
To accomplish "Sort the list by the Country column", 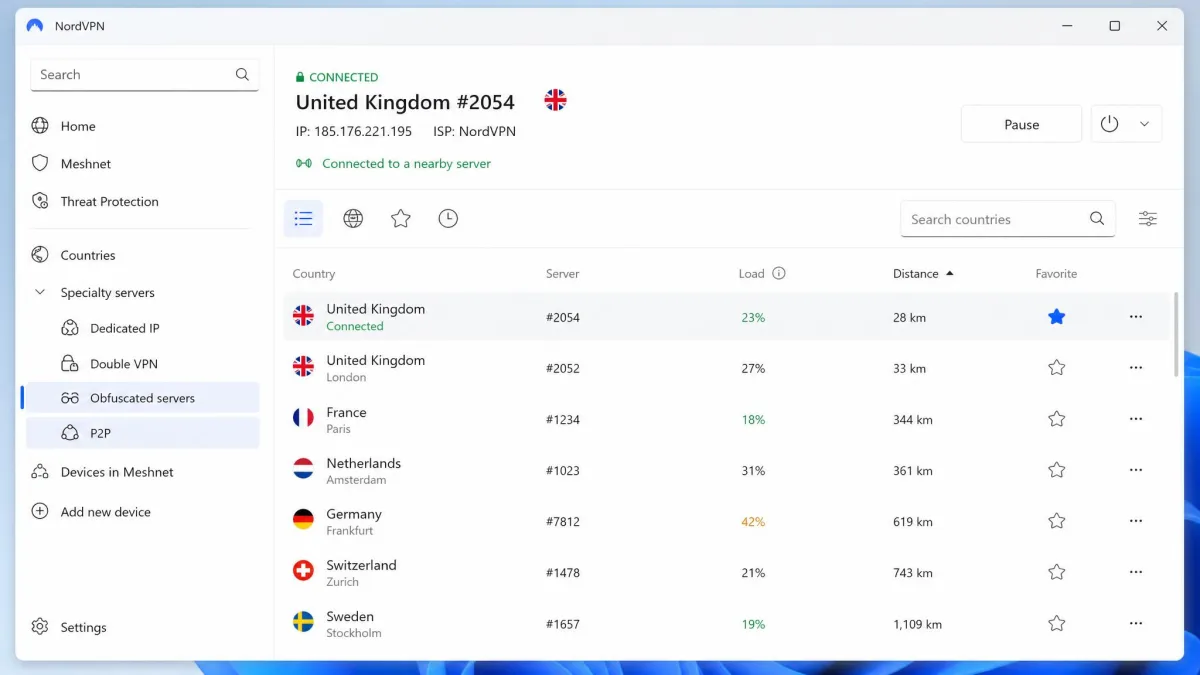I will tap(314, 274).
